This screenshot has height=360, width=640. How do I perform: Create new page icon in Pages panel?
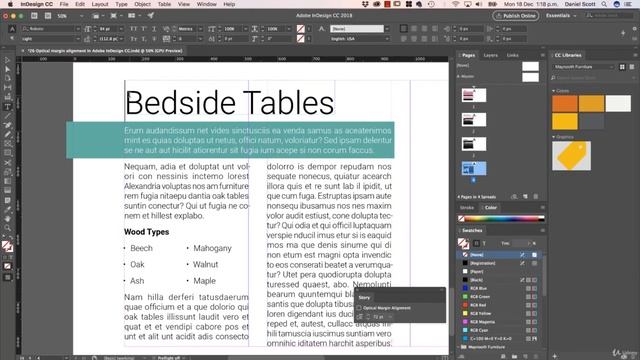(526, 197)
